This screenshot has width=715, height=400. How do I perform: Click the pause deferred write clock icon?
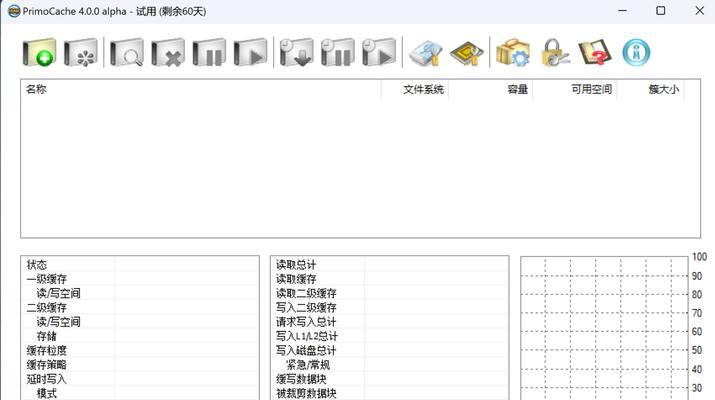pos(338,52)
